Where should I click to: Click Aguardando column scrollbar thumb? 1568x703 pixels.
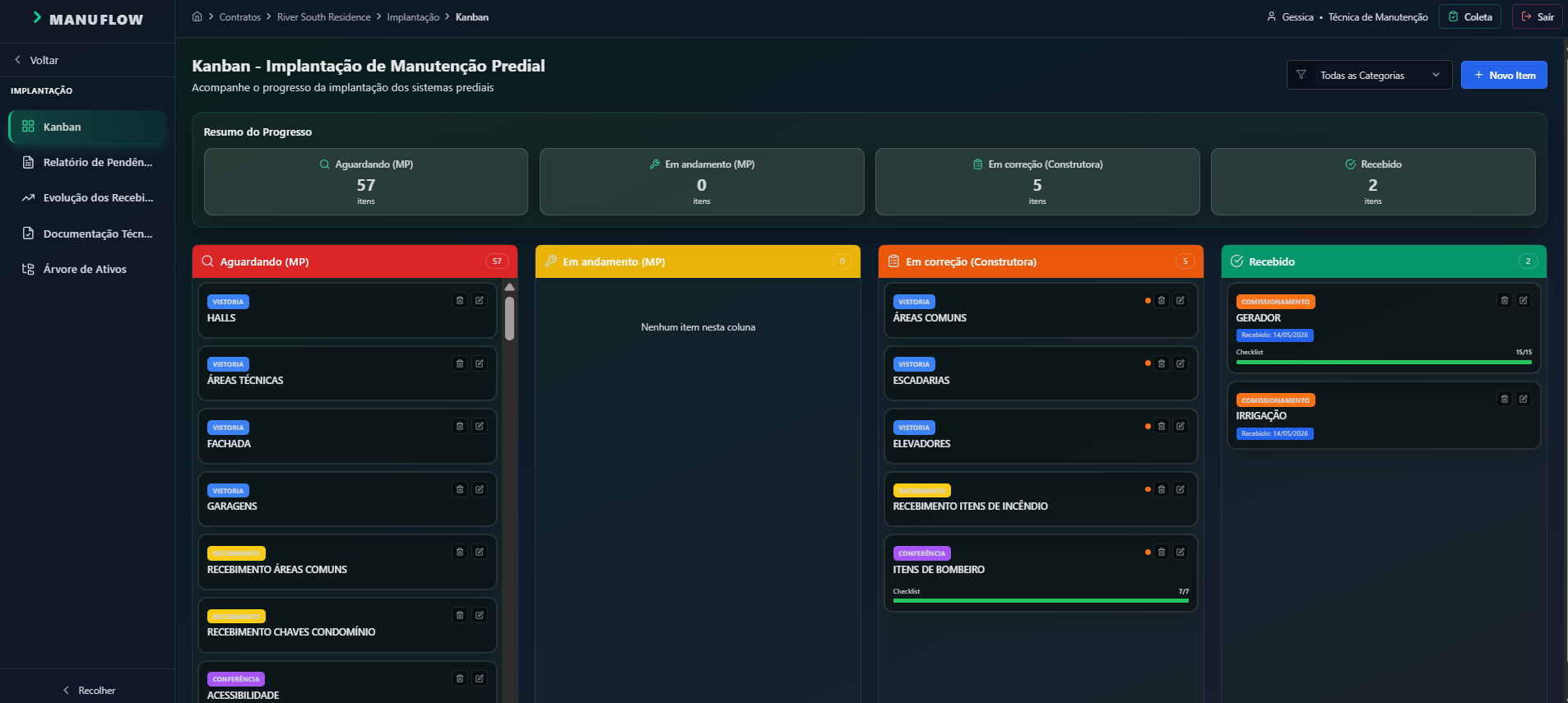(x=509, y=318)
